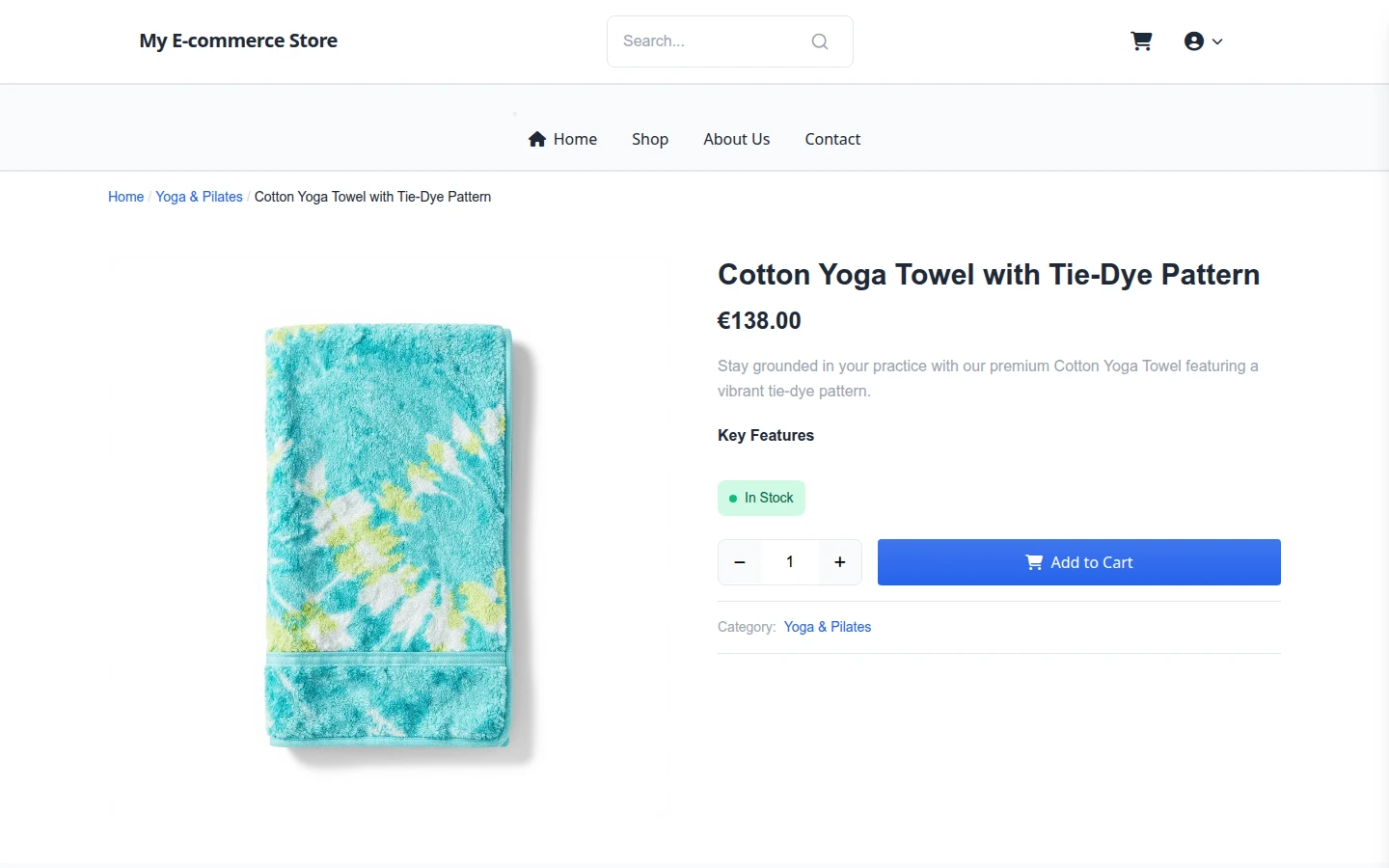Click the user account avatar icon
This screenshot has height=868, width=1389.
tap(1194, 41)
